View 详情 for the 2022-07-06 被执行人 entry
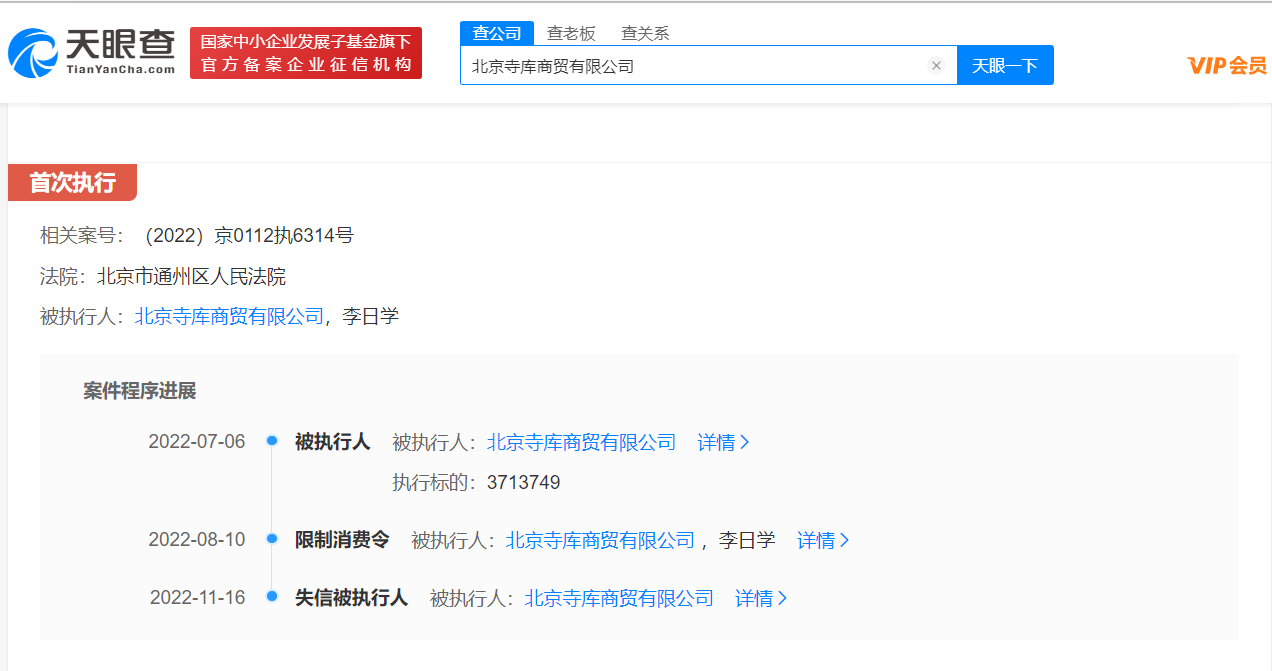Image resolution: width=1272 pixels, height=671 pixels. click(723, 442)
